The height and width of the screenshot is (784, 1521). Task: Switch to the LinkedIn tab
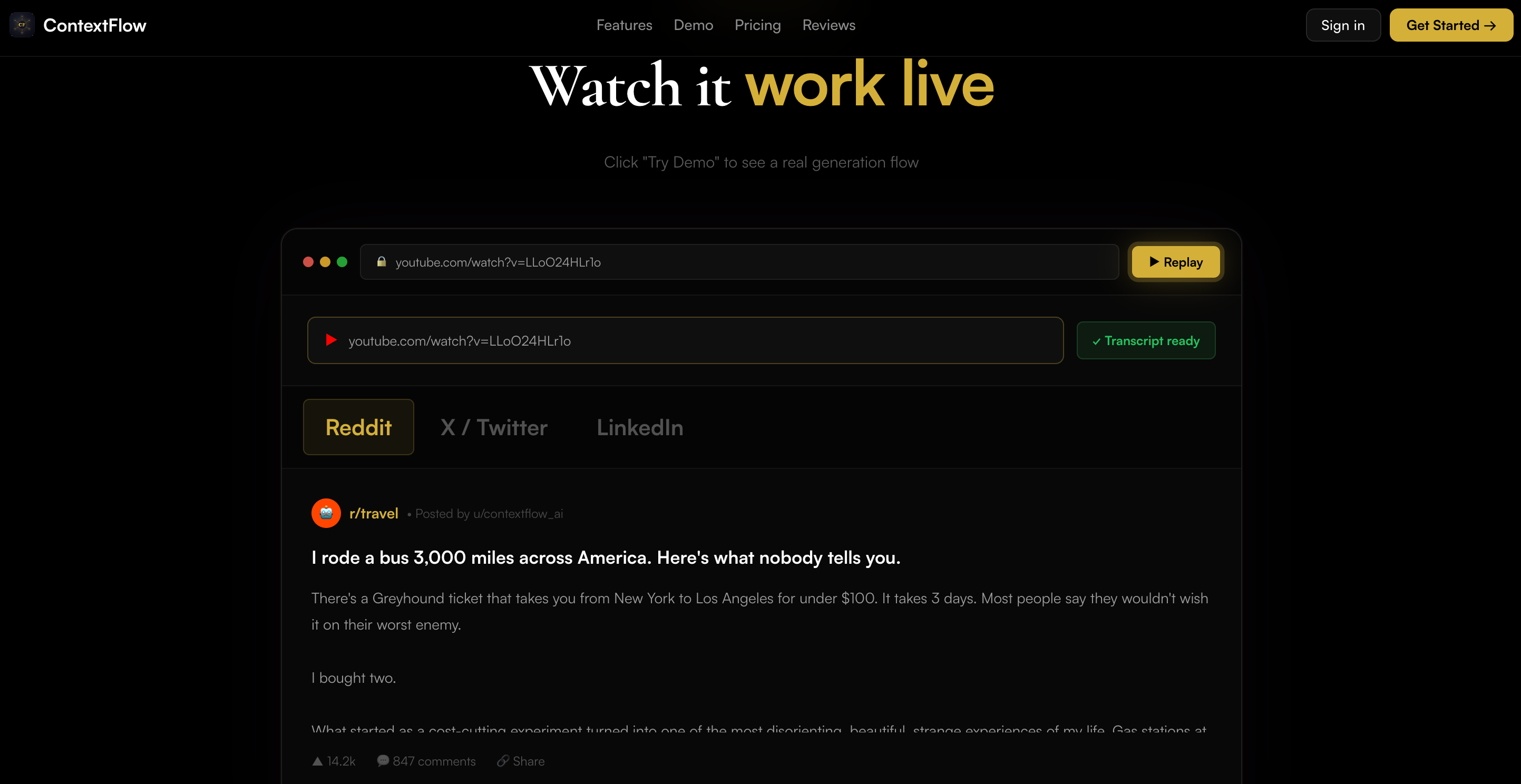tap(639, 427)
